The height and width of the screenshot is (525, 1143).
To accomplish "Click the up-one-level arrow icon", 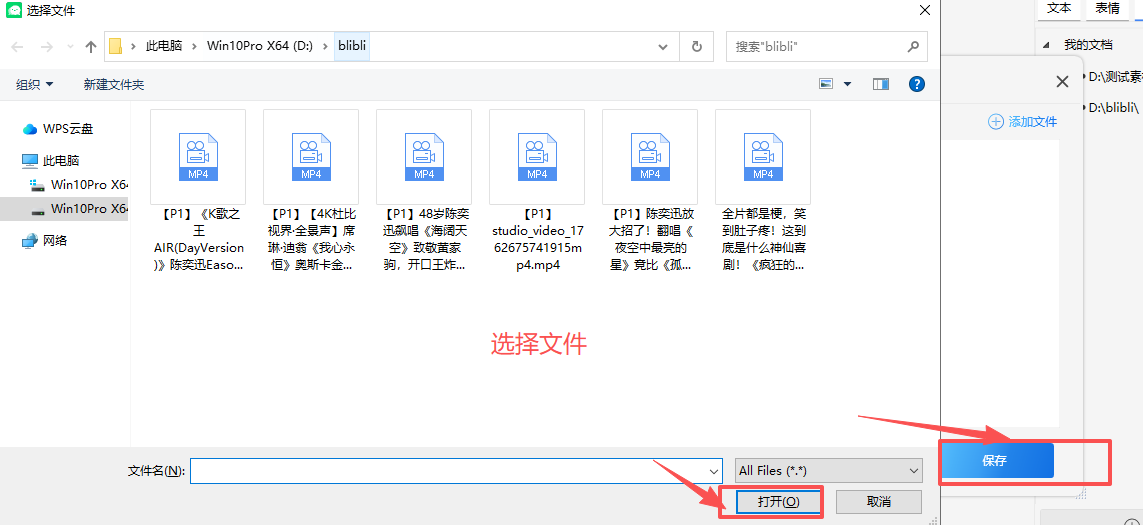I will [91, 47].
